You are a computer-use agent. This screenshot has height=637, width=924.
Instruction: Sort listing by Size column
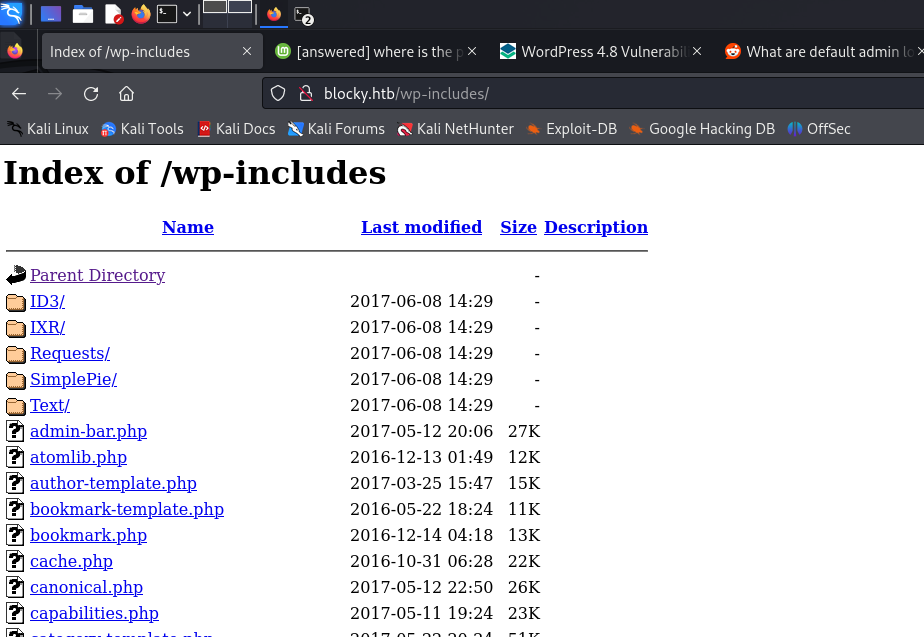(x=518, y=227)
